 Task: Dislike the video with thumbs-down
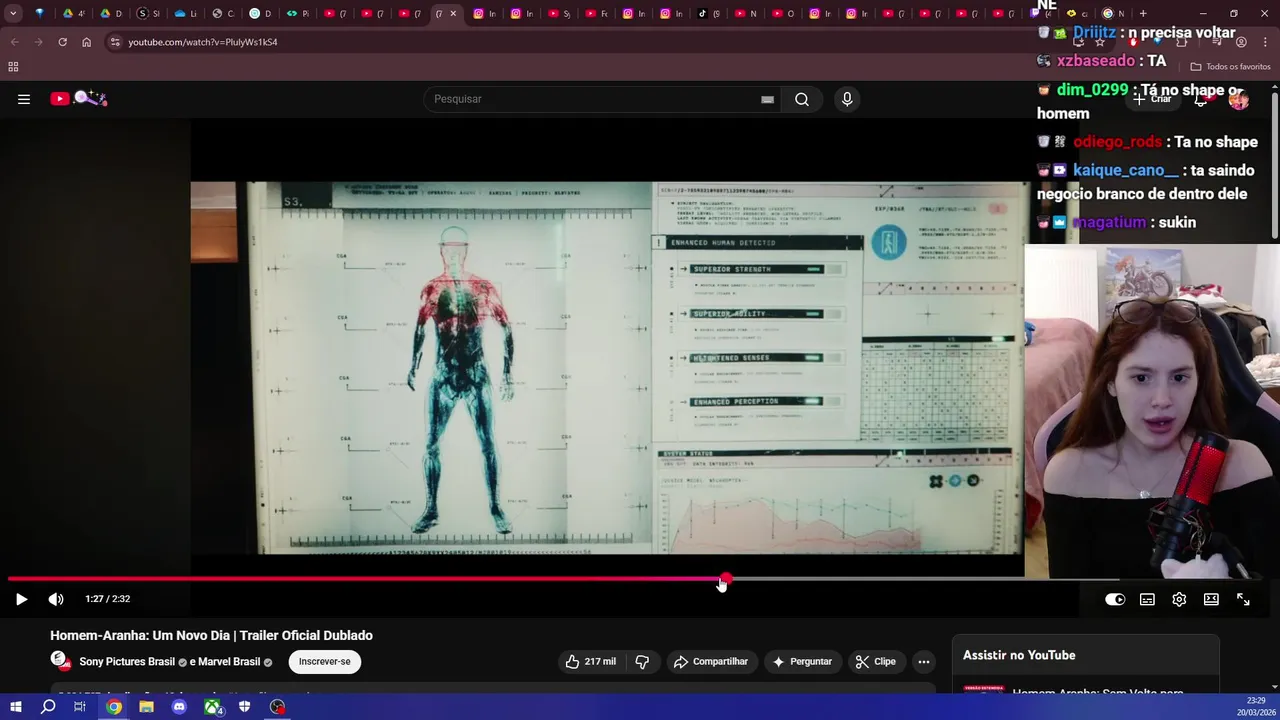(642, 661)
